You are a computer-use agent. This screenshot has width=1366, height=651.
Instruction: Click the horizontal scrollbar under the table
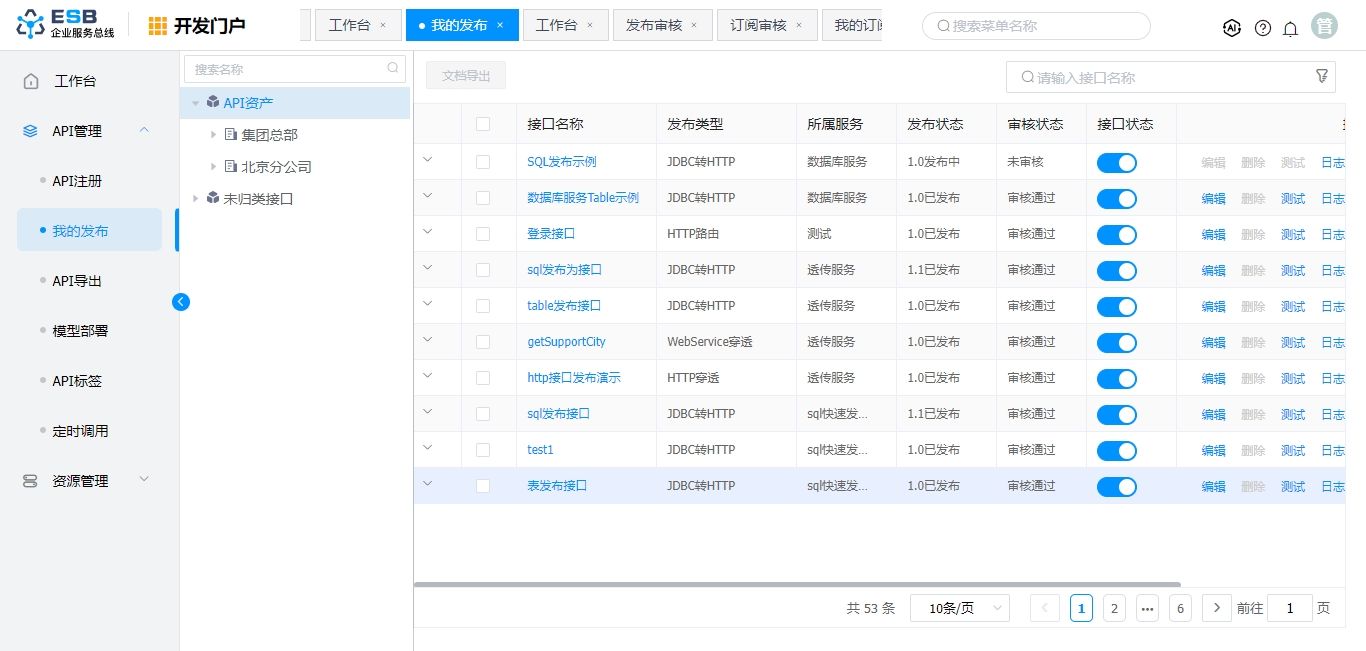(796, 584)
